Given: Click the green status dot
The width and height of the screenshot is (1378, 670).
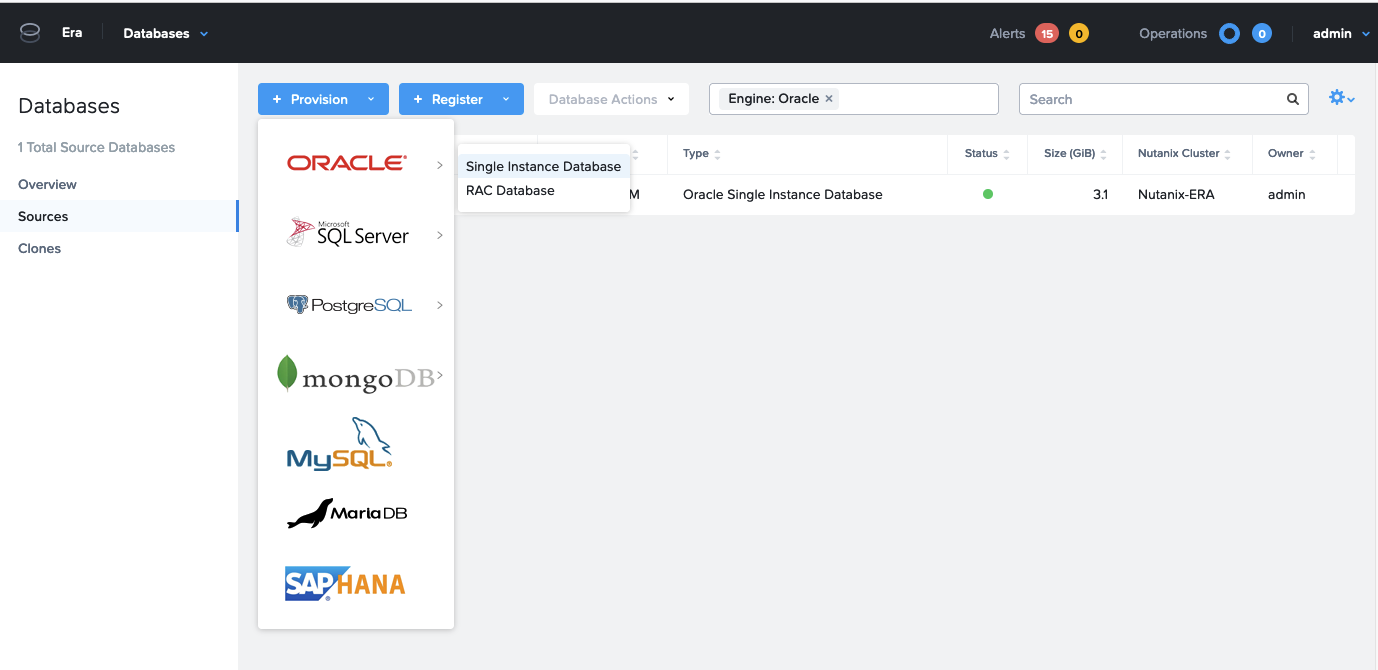Looking at the screenshot, I should tap(988, 194).
